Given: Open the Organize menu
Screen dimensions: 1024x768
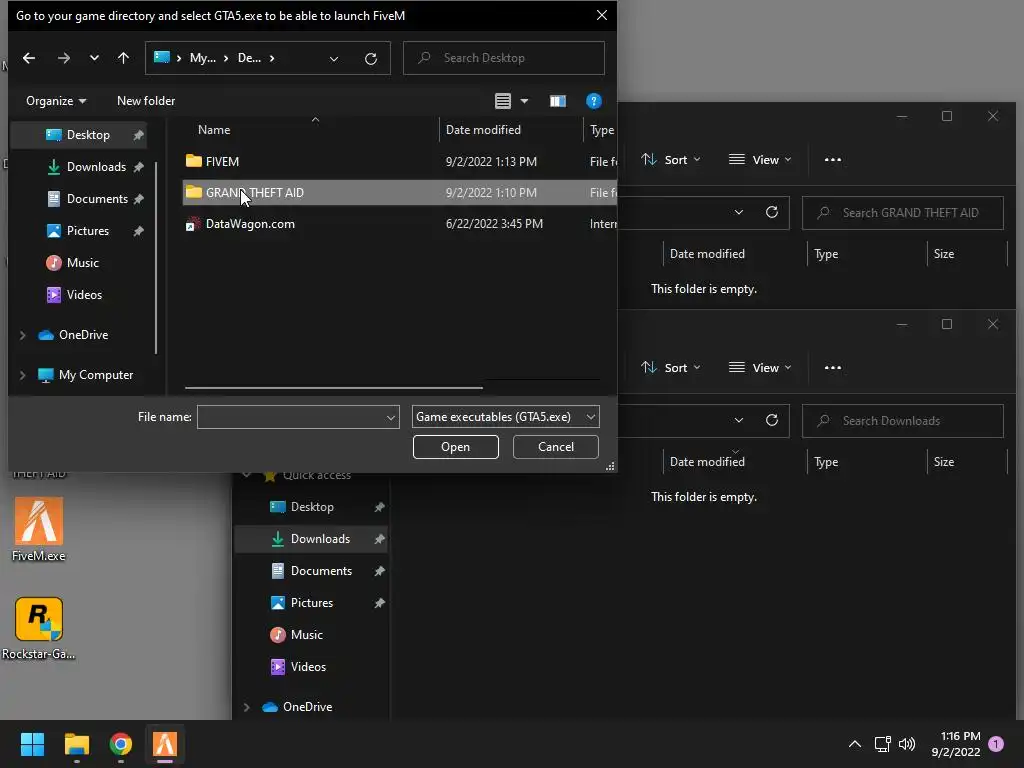Looking at the screenshot, I should click(x=56, y=101).
